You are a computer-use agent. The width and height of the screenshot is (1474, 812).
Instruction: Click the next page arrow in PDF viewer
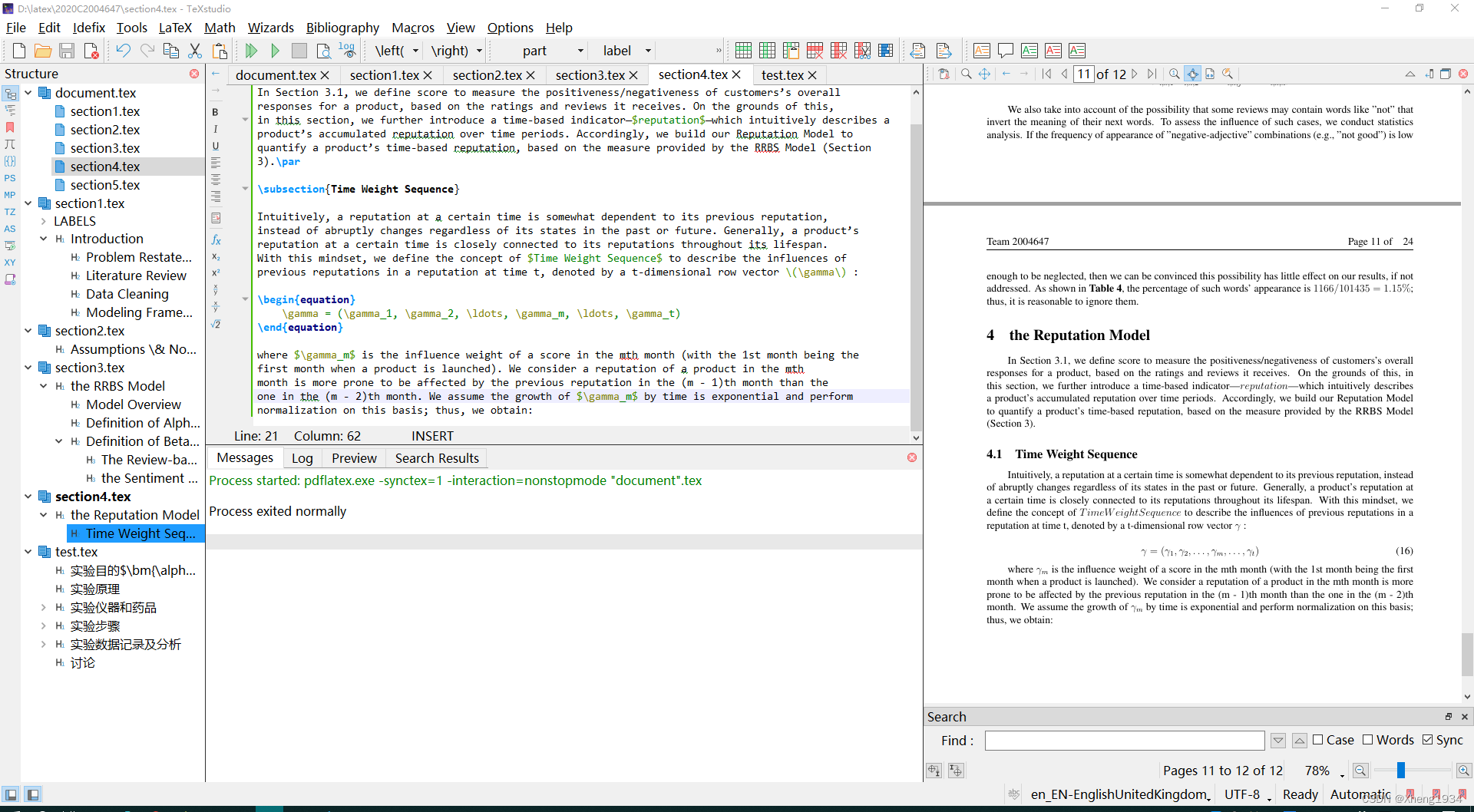pos(1135,74)
